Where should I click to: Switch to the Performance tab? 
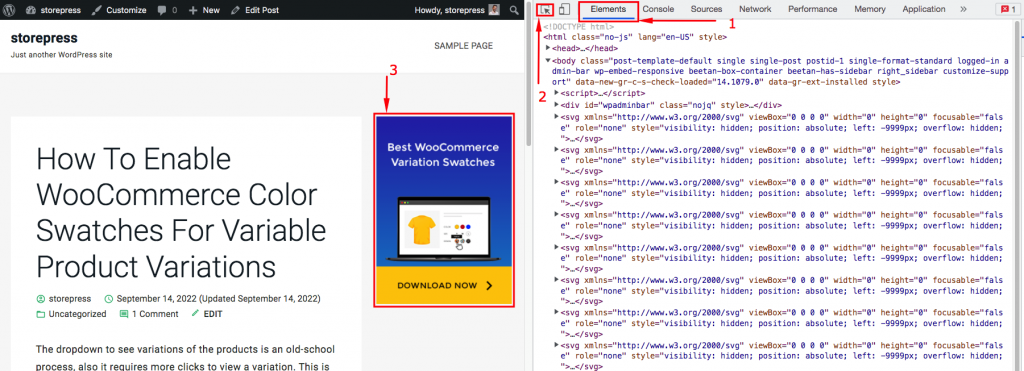coord(812,9)
